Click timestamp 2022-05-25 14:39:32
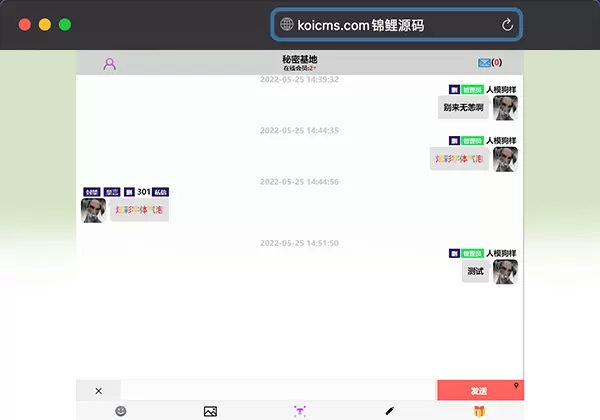The image size is (600, 420). point(299,80)
